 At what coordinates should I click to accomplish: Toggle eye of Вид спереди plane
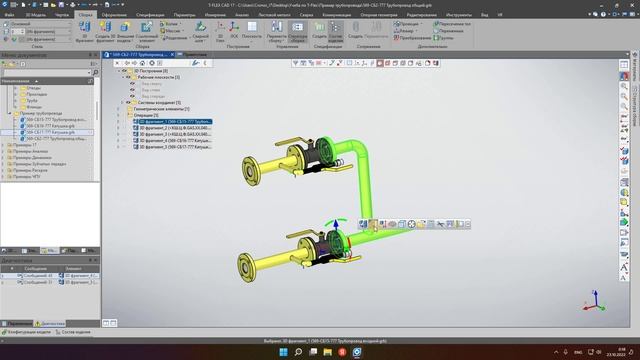coord(132,96)
